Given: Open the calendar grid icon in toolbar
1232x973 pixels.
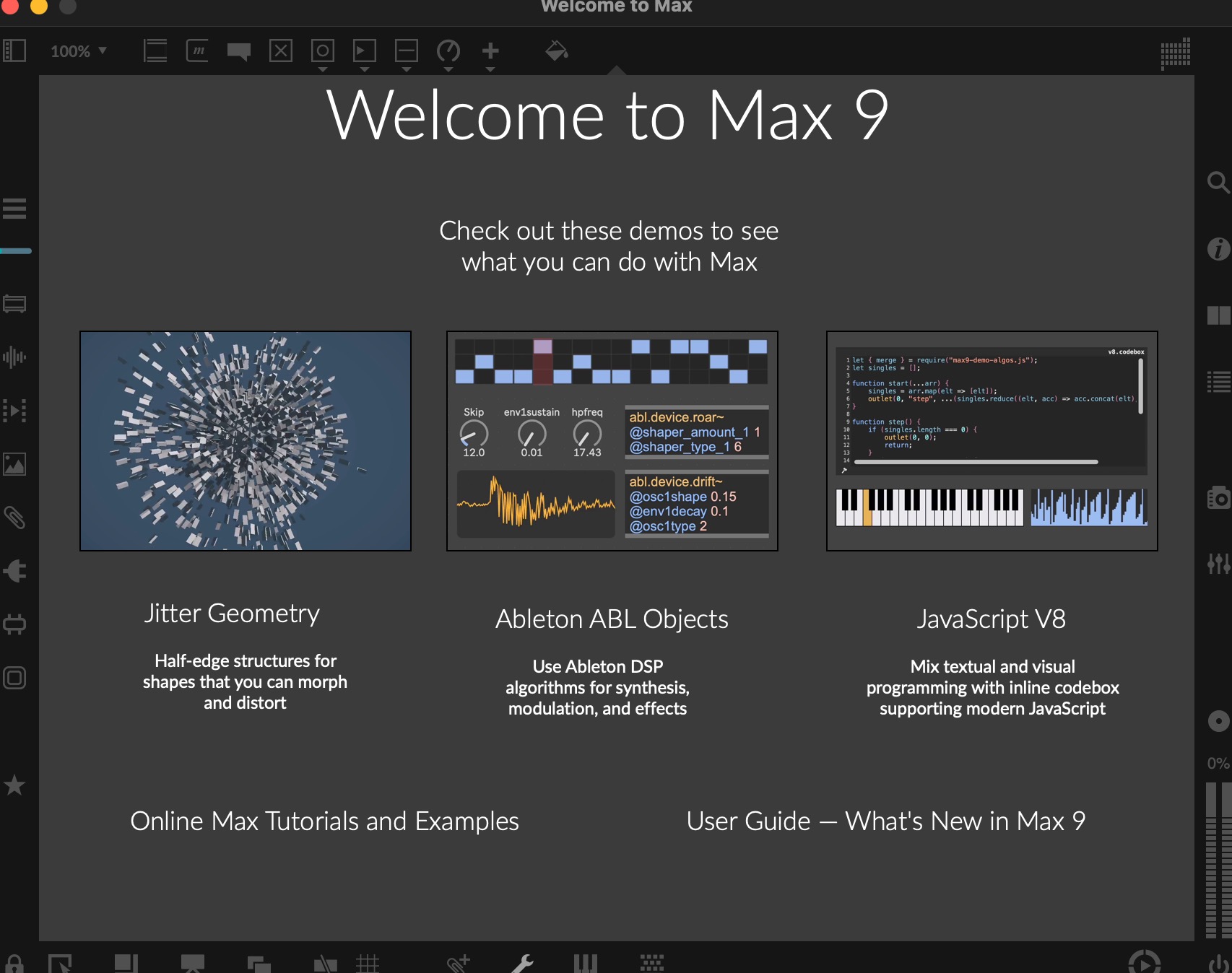Looking at the screenshot, I should coord(1175,53).
